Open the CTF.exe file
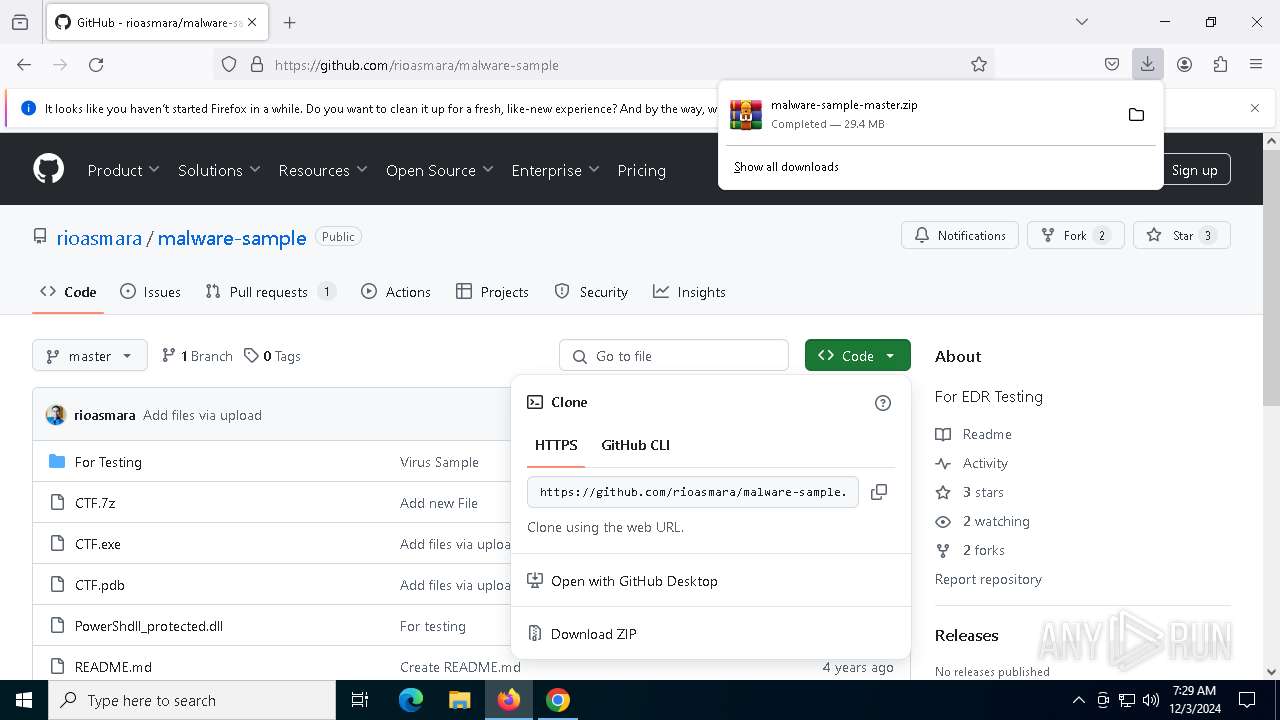 tap(98, 544)
